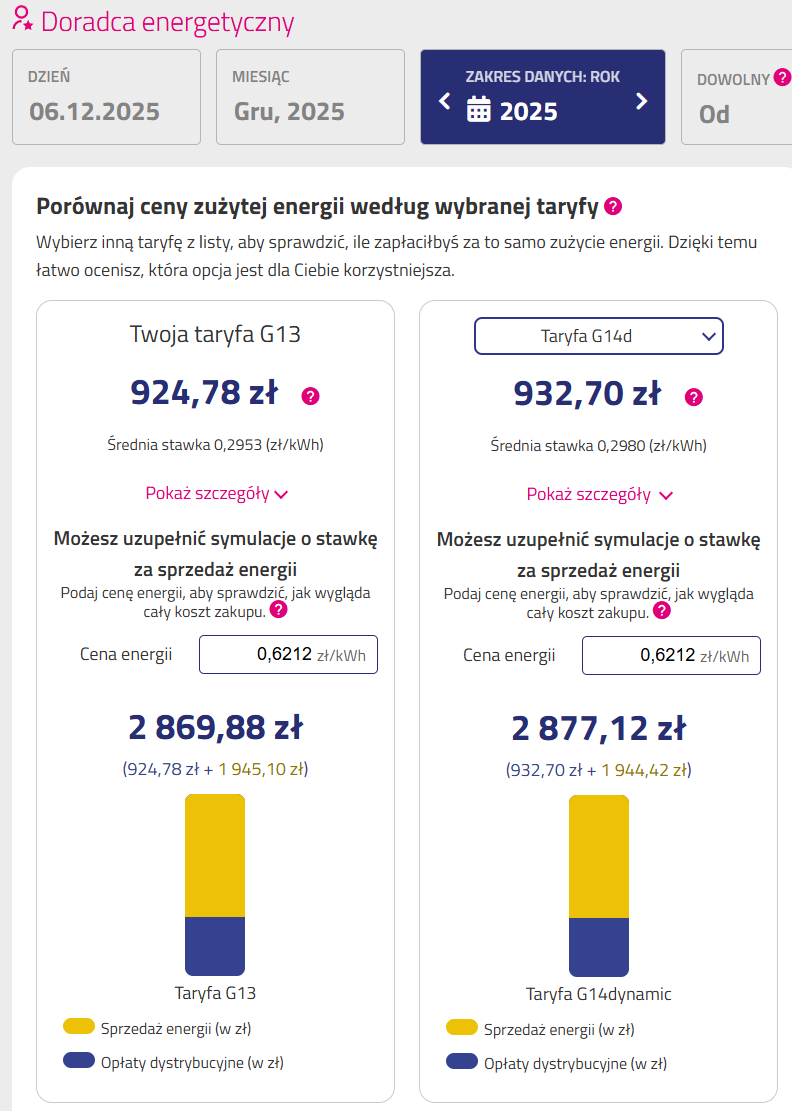Click the Doradca energetyczny user icon

(23, 20)
